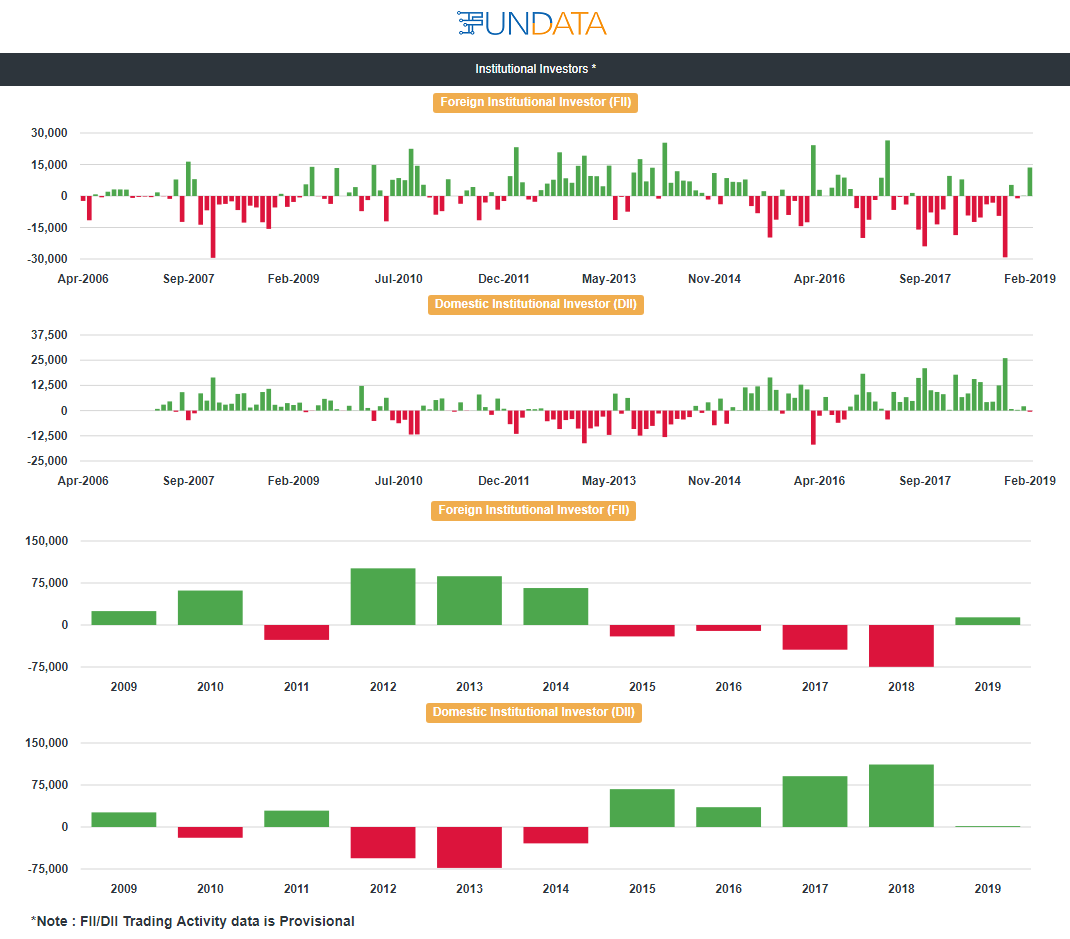The width and height of the screenshot is (1070, 939).
Task: Click 2013 green bar in yearly FII chart
Action: coord(469,601)
